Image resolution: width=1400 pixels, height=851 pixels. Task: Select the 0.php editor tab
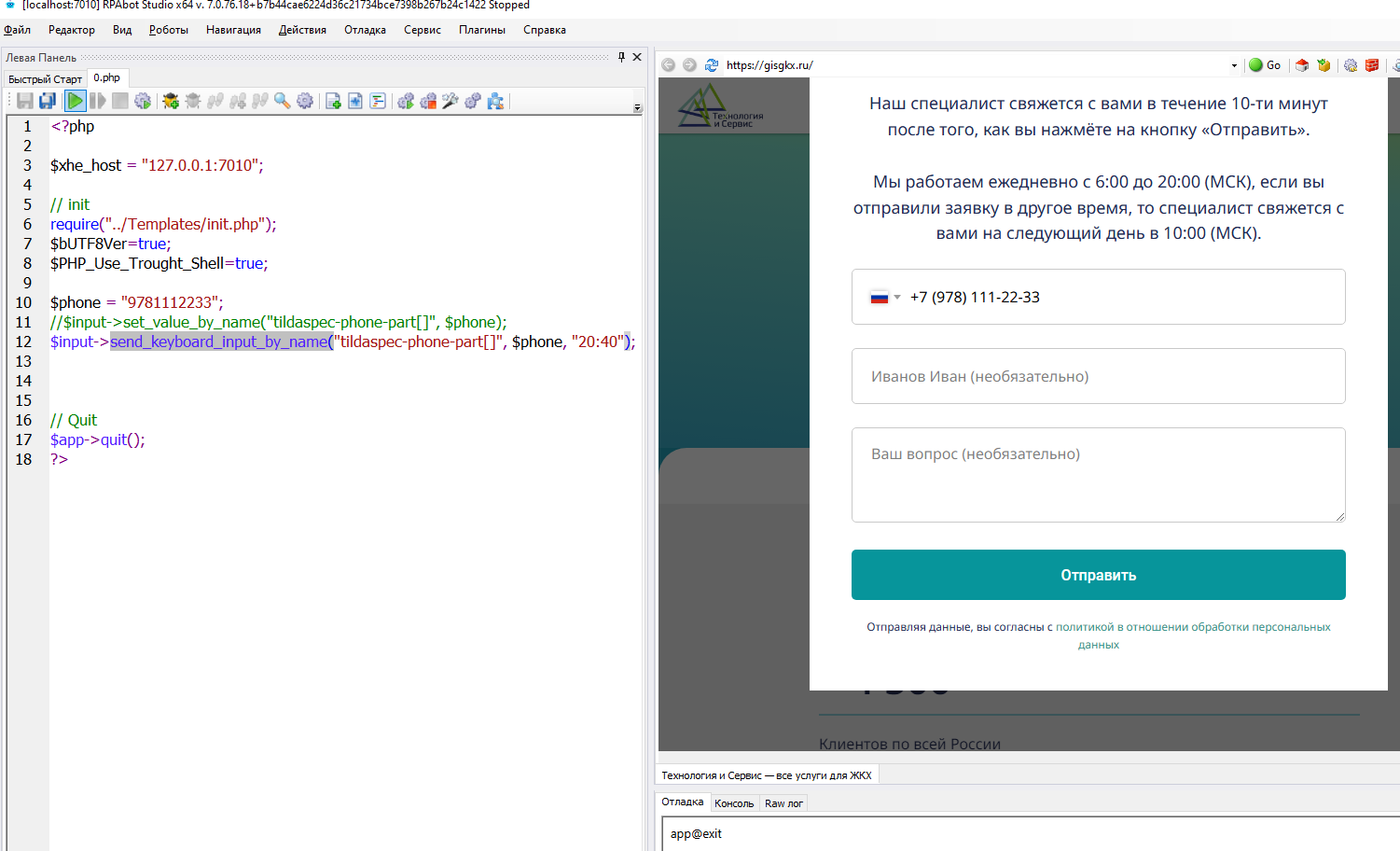coord(107,78)
